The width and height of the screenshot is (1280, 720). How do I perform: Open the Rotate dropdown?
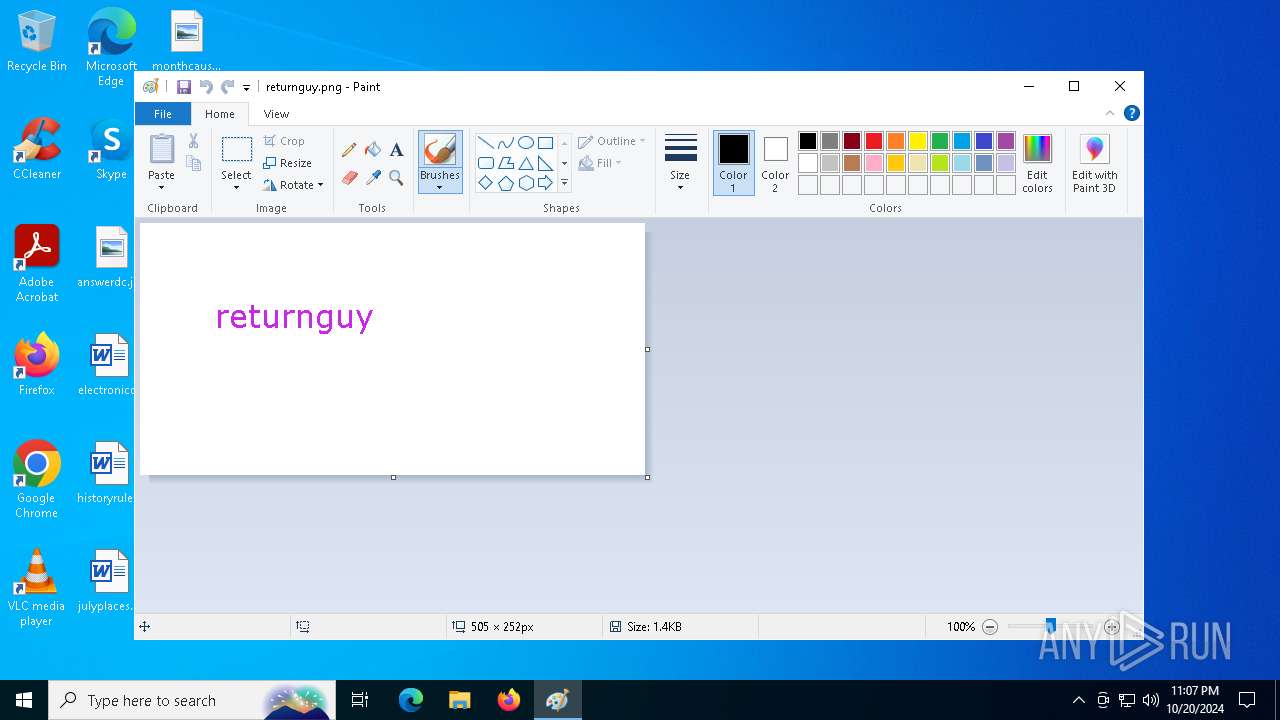point(294,185)
